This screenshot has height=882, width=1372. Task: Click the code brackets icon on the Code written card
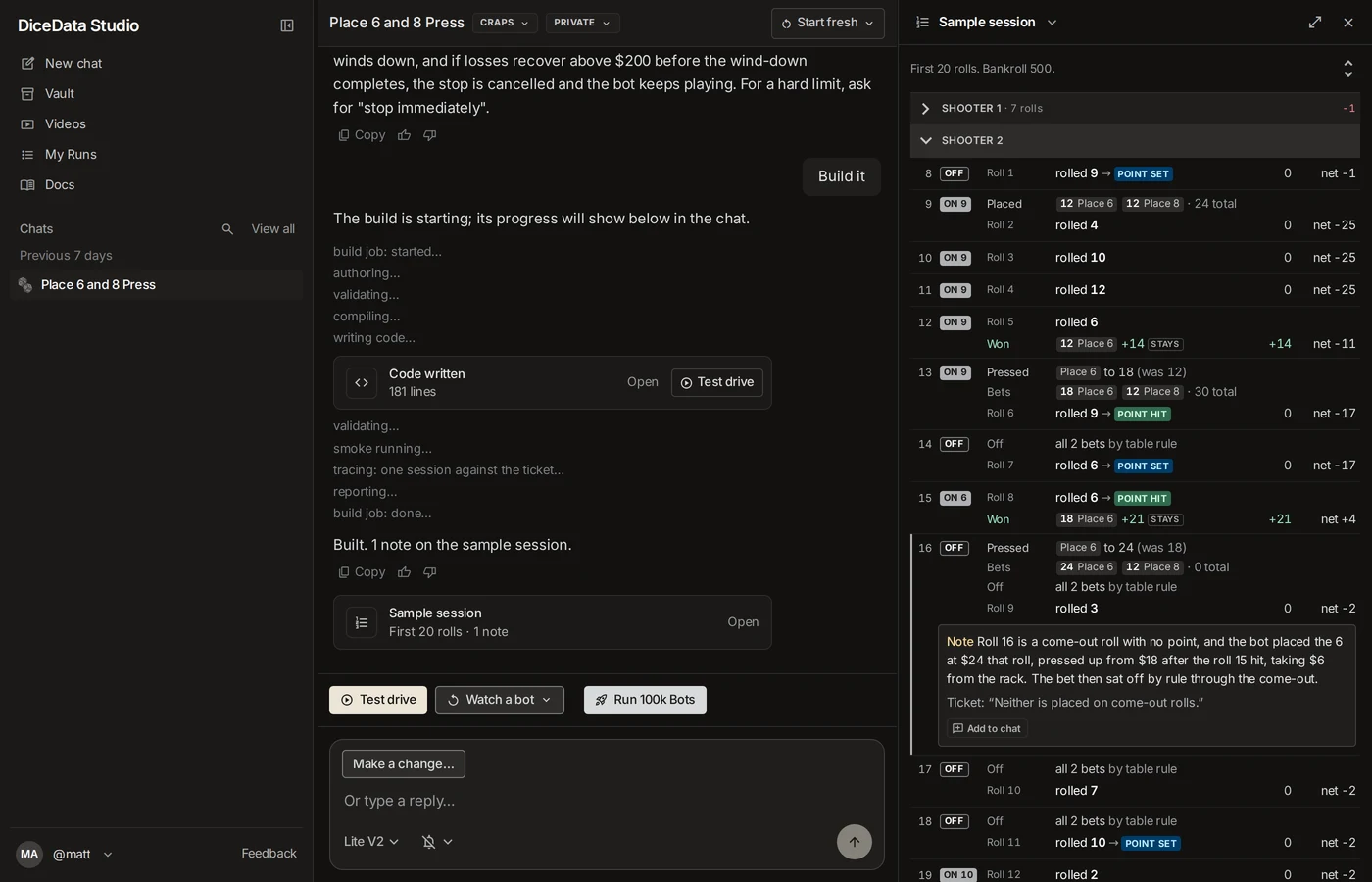coord(362,382)
